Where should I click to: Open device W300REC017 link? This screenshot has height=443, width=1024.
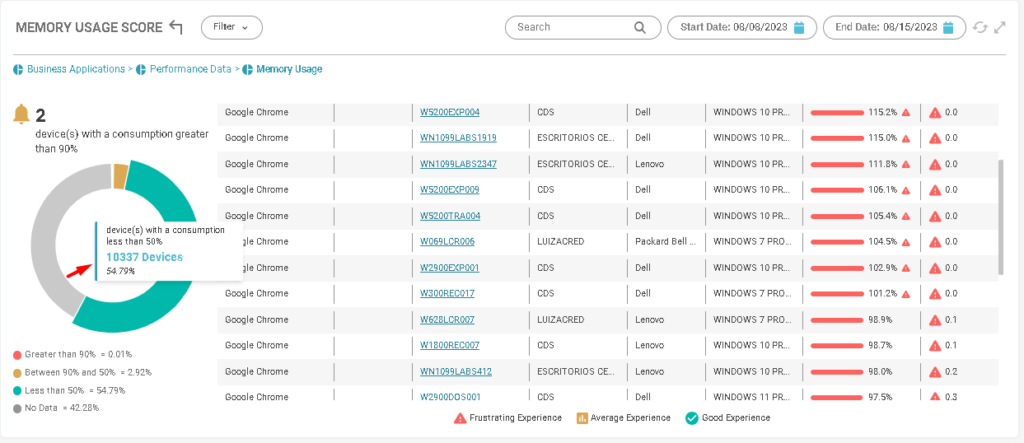[447, 294]
